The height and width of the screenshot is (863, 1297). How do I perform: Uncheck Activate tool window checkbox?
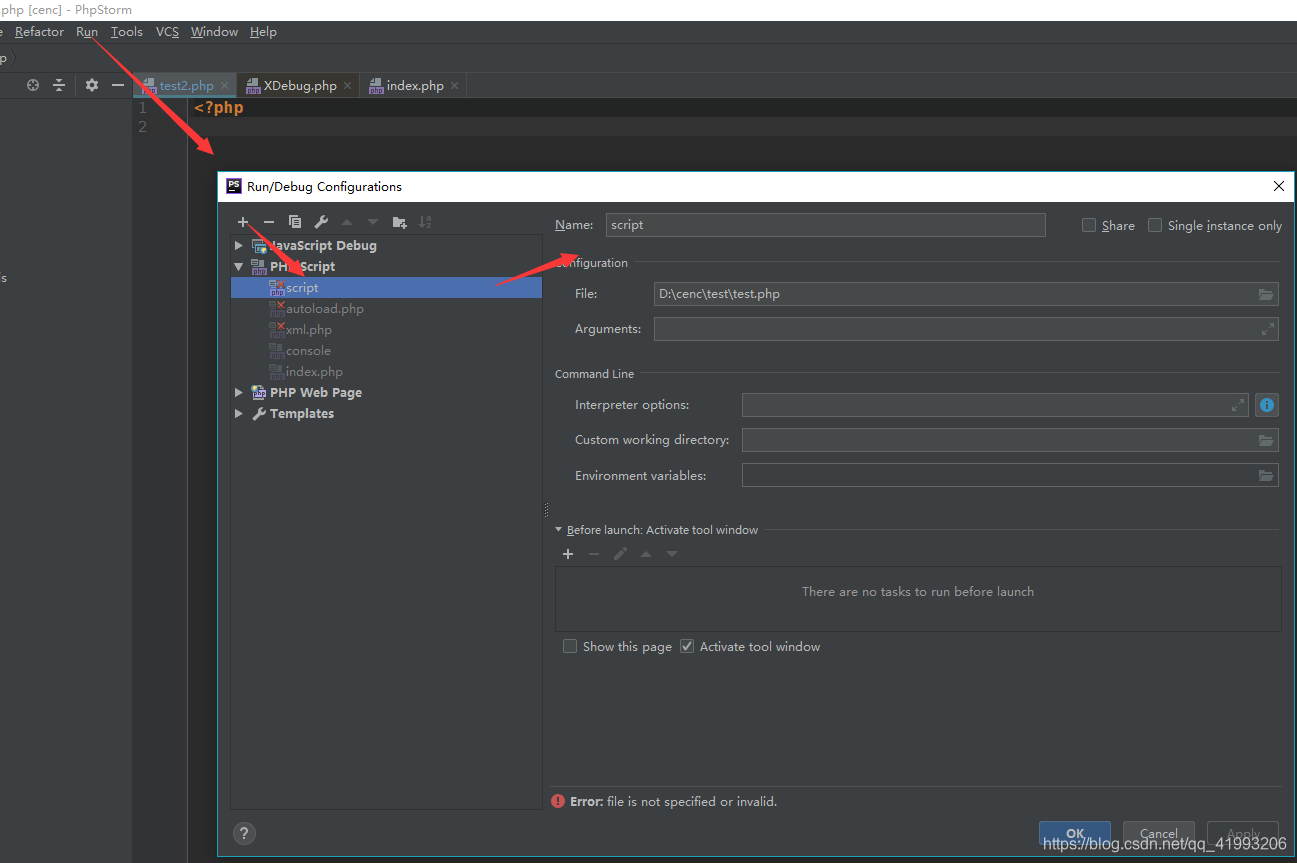click(687, 646)
